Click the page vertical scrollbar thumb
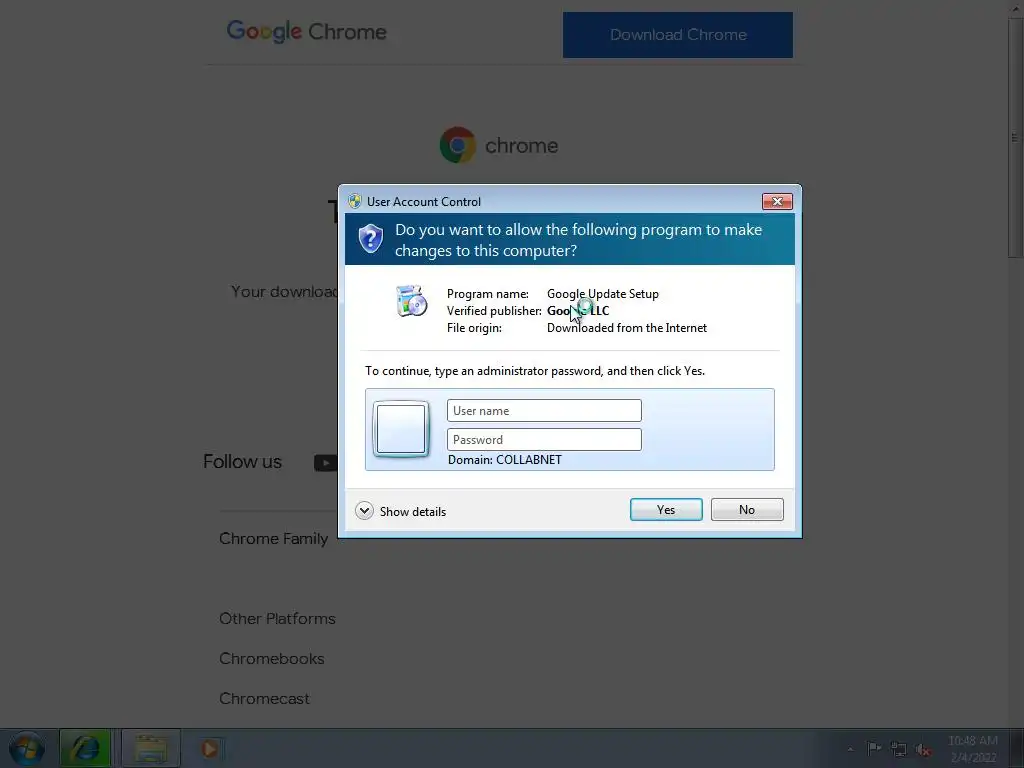1024x768 pixels. tap(1015, 137)
